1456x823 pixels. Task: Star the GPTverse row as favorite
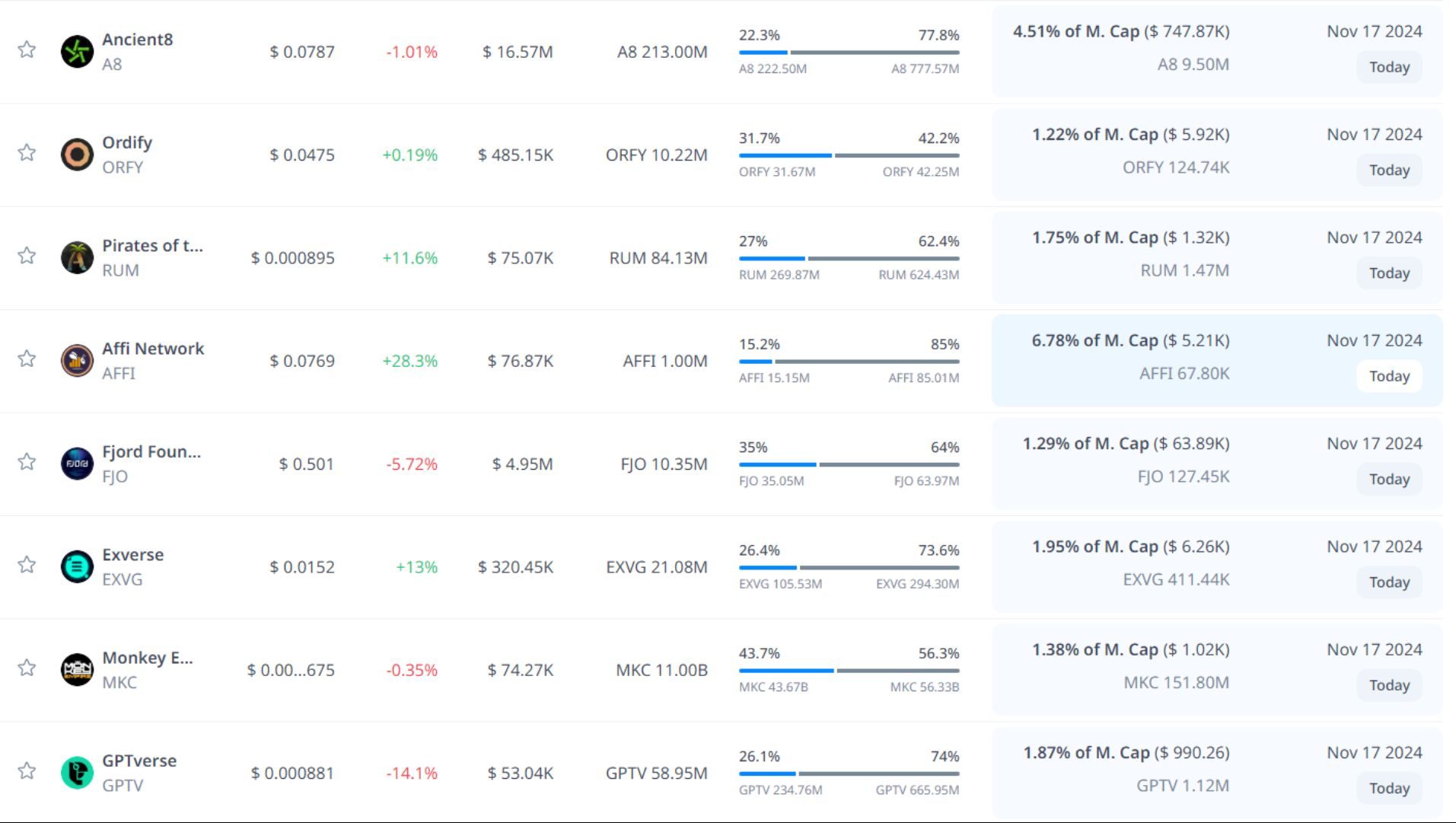pos(27,771)
